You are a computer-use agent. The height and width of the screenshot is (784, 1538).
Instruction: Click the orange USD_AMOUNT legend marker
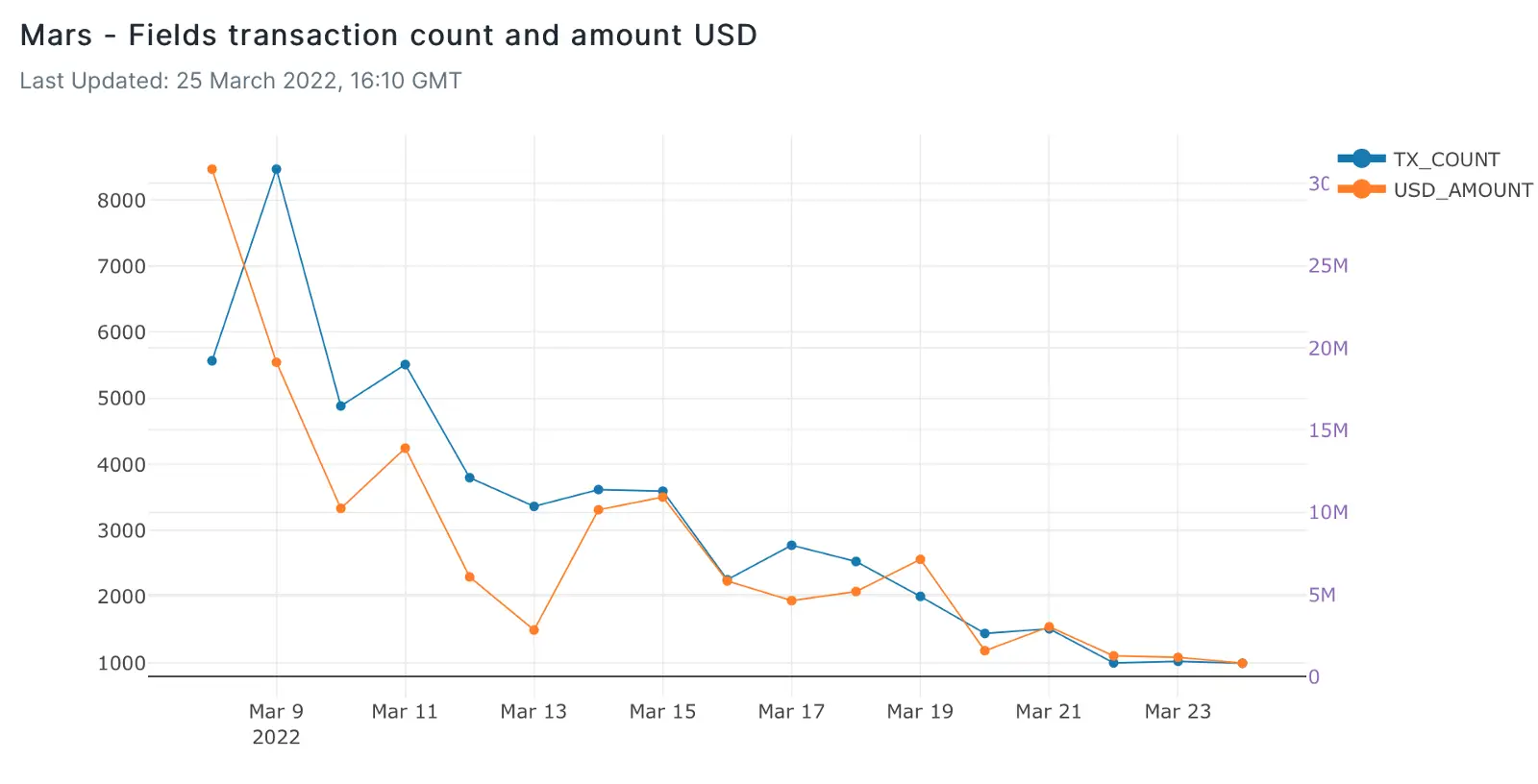[1361, 189]
